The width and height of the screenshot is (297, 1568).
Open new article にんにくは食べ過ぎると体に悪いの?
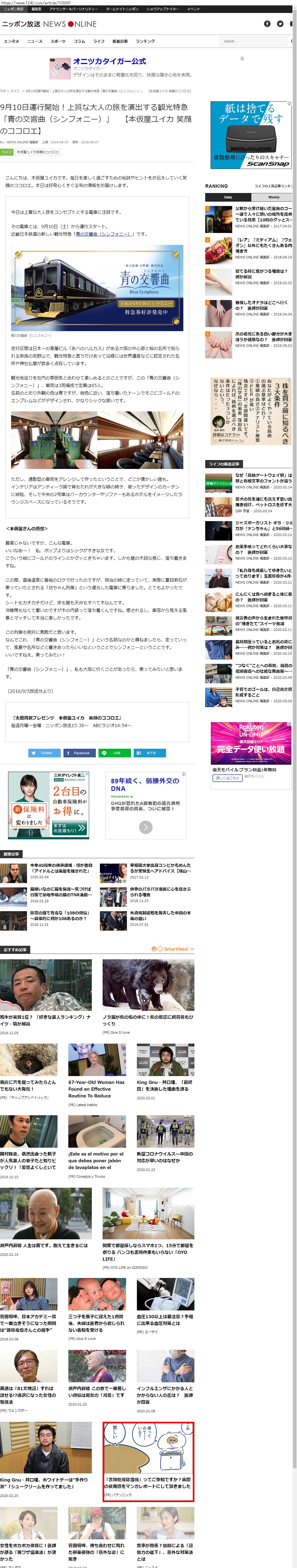click(x=264, y=597)
